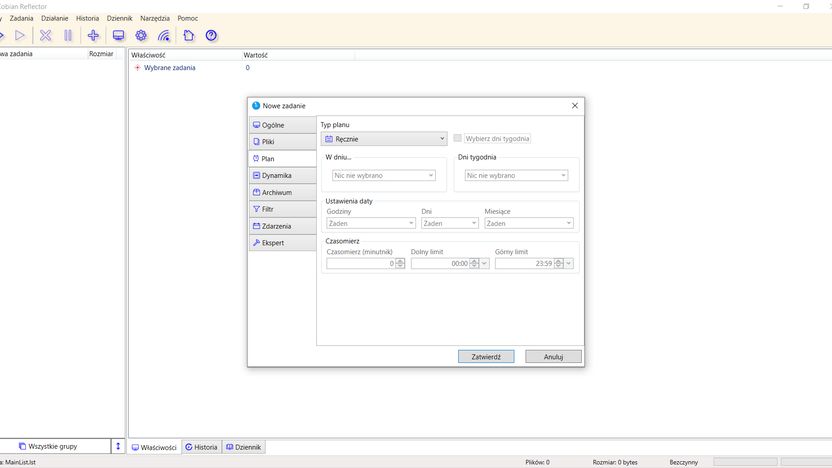832x468 pixels.
Task: Open the Pomoc menu
Action: click(188, 18)
